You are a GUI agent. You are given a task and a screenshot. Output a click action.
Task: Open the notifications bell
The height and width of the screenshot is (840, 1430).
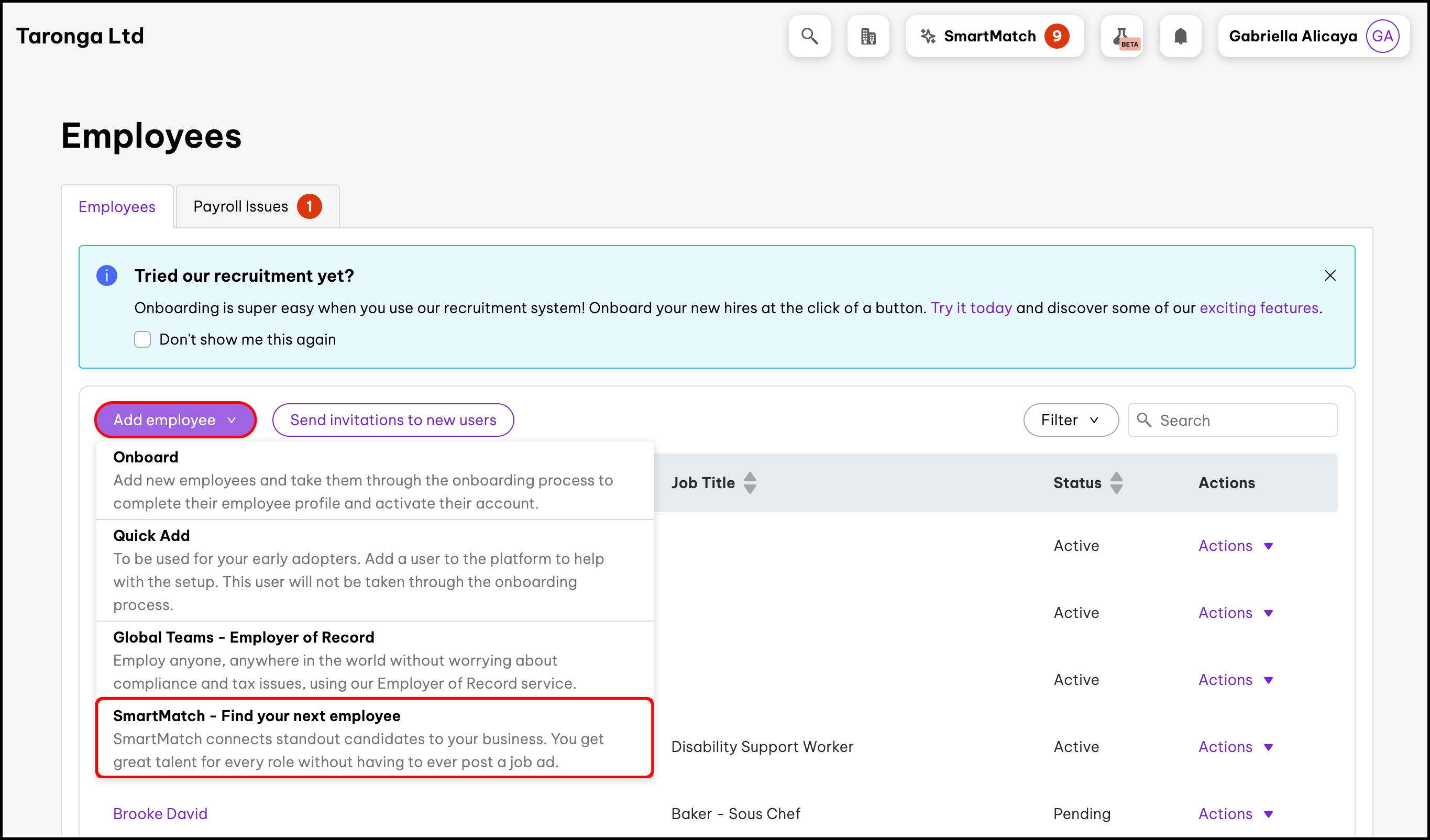click(x=1180, y=36)
